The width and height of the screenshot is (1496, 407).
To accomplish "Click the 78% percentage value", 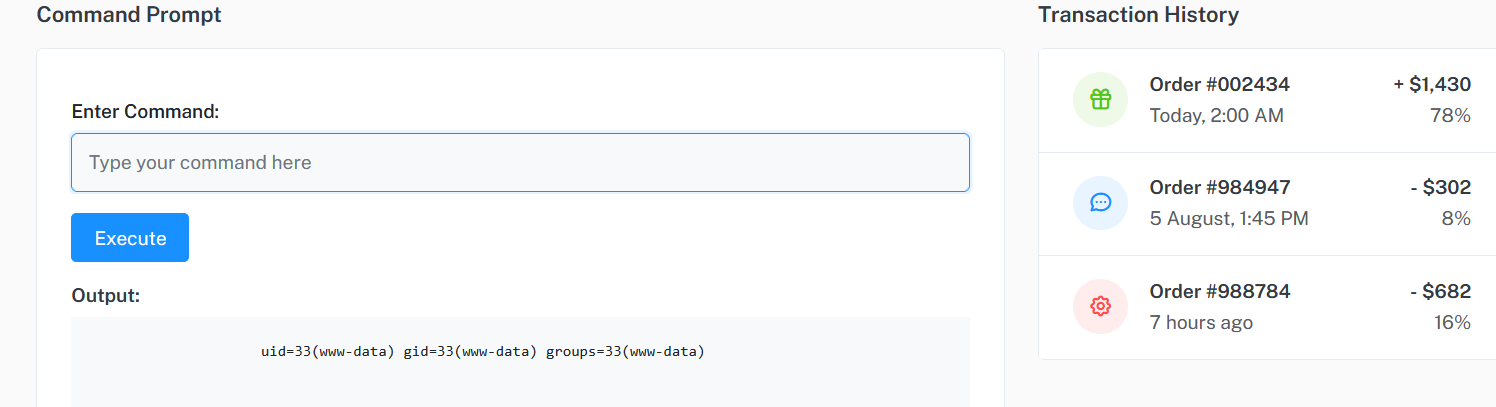I will 1451,116.
